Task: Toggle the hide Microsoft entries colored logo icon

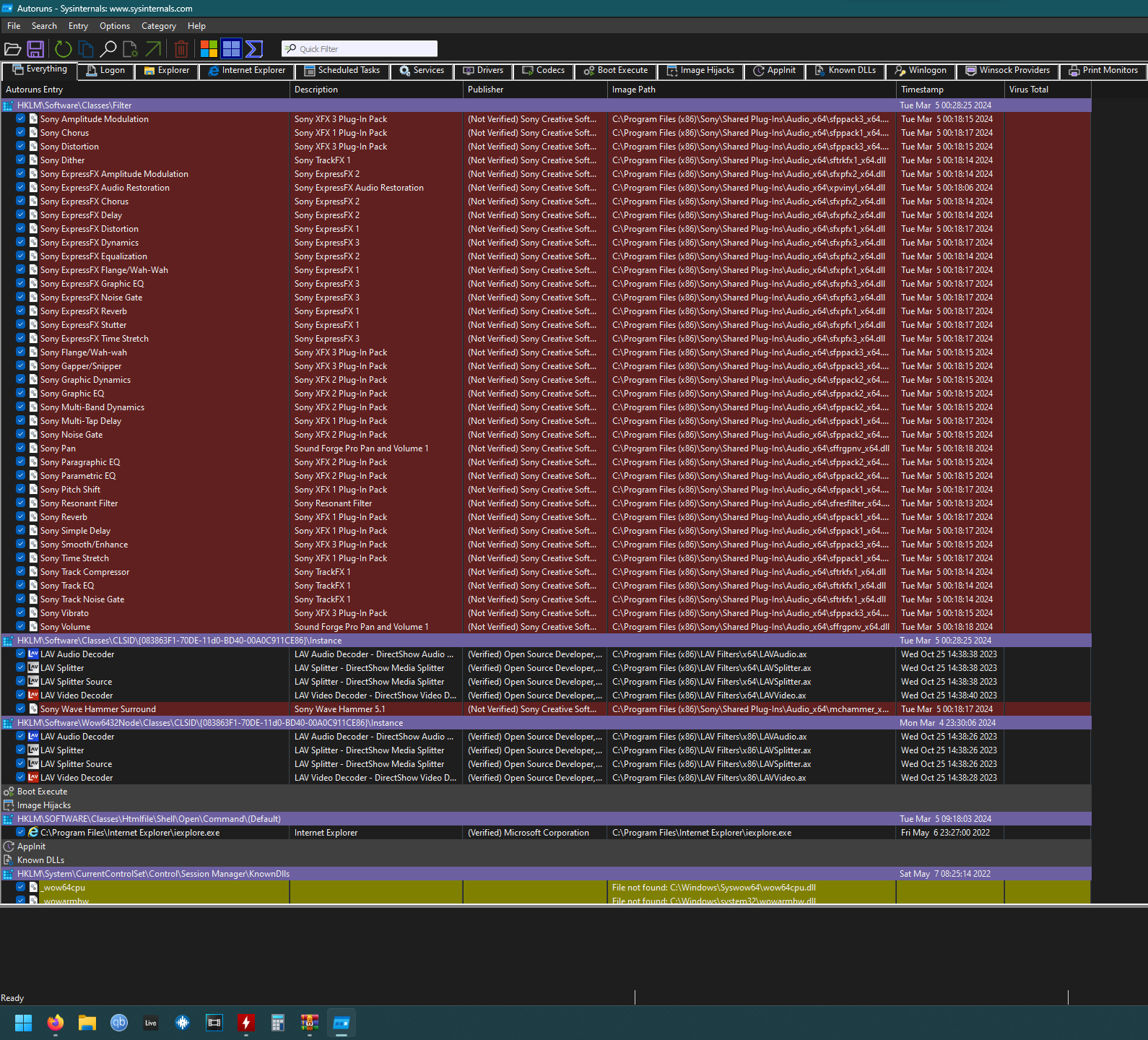Action: 209,49
